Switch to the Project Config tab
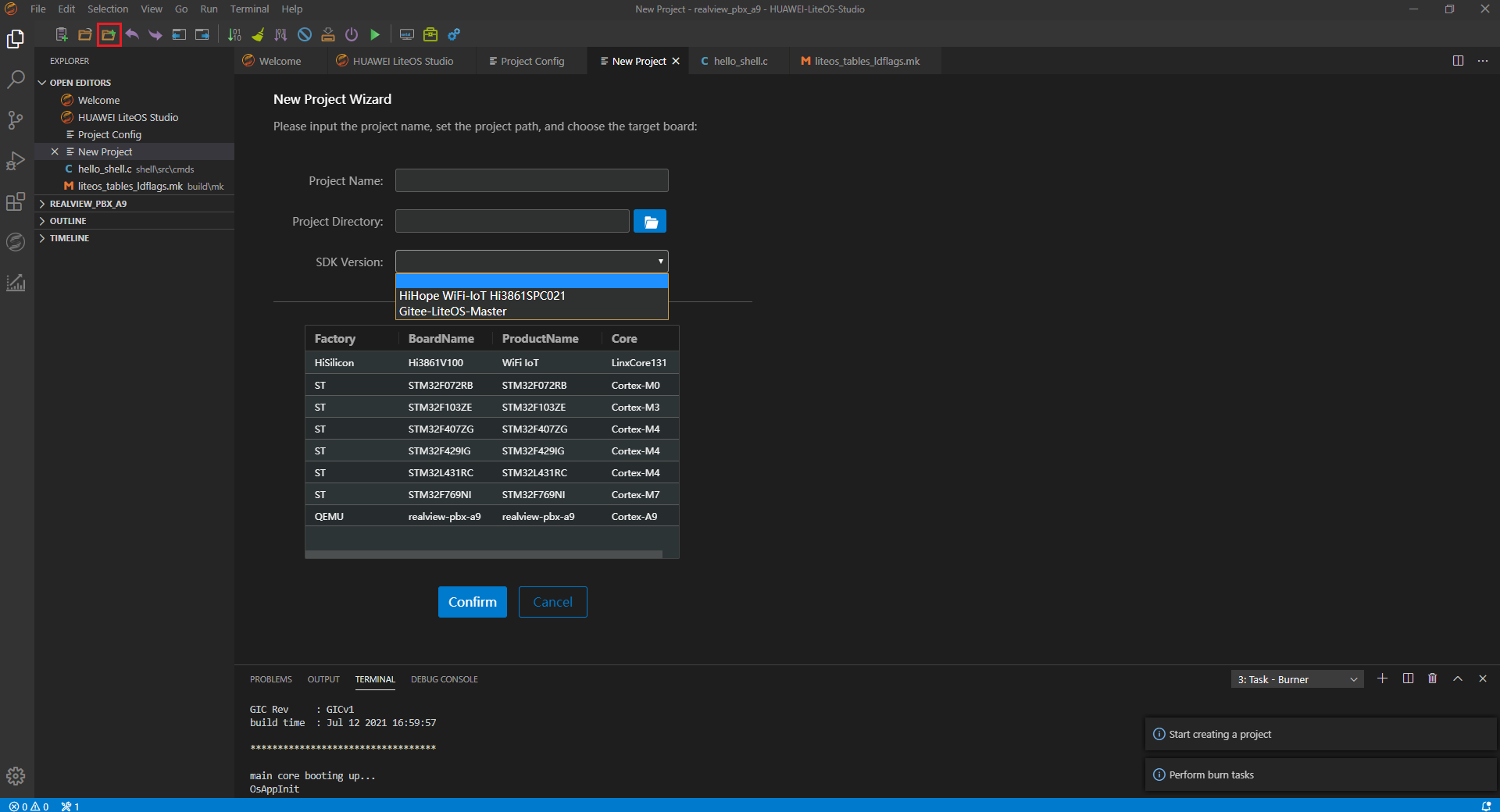Viewport: 1500px width, 812px height. [531, 61]
